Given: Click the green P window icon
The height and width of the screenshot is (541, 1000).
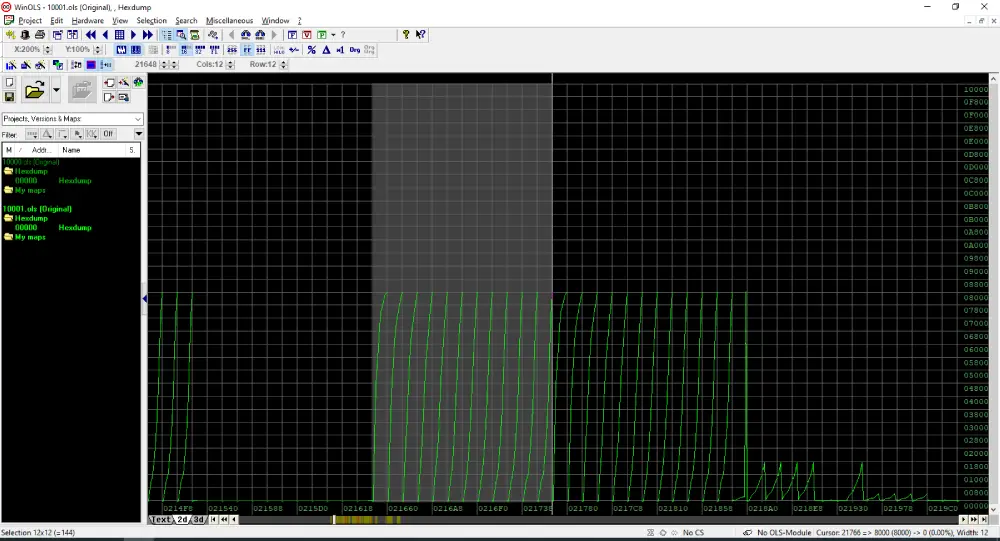Looking at the screenshot, I should pos(322,34).
